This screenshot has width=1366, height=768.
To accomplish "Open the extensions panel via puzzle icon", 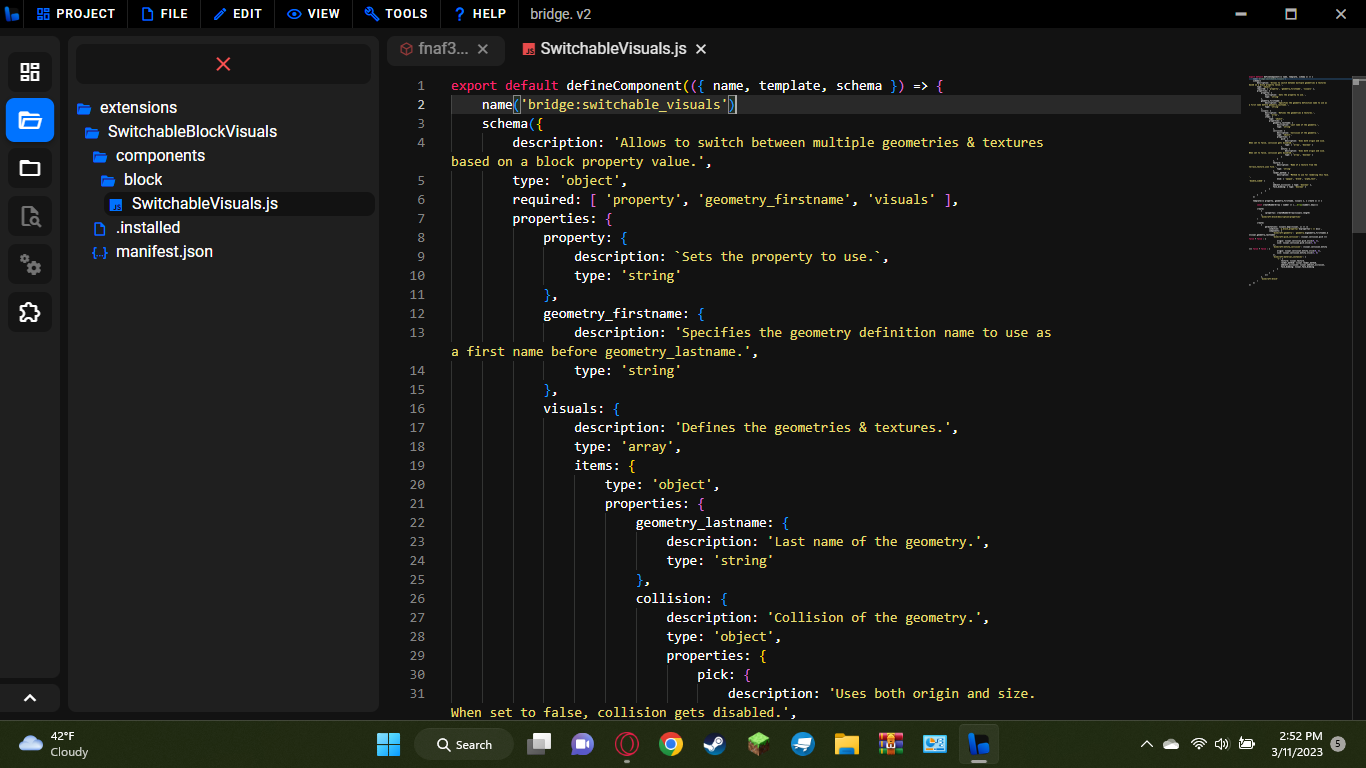I will [x=30, y=312].
